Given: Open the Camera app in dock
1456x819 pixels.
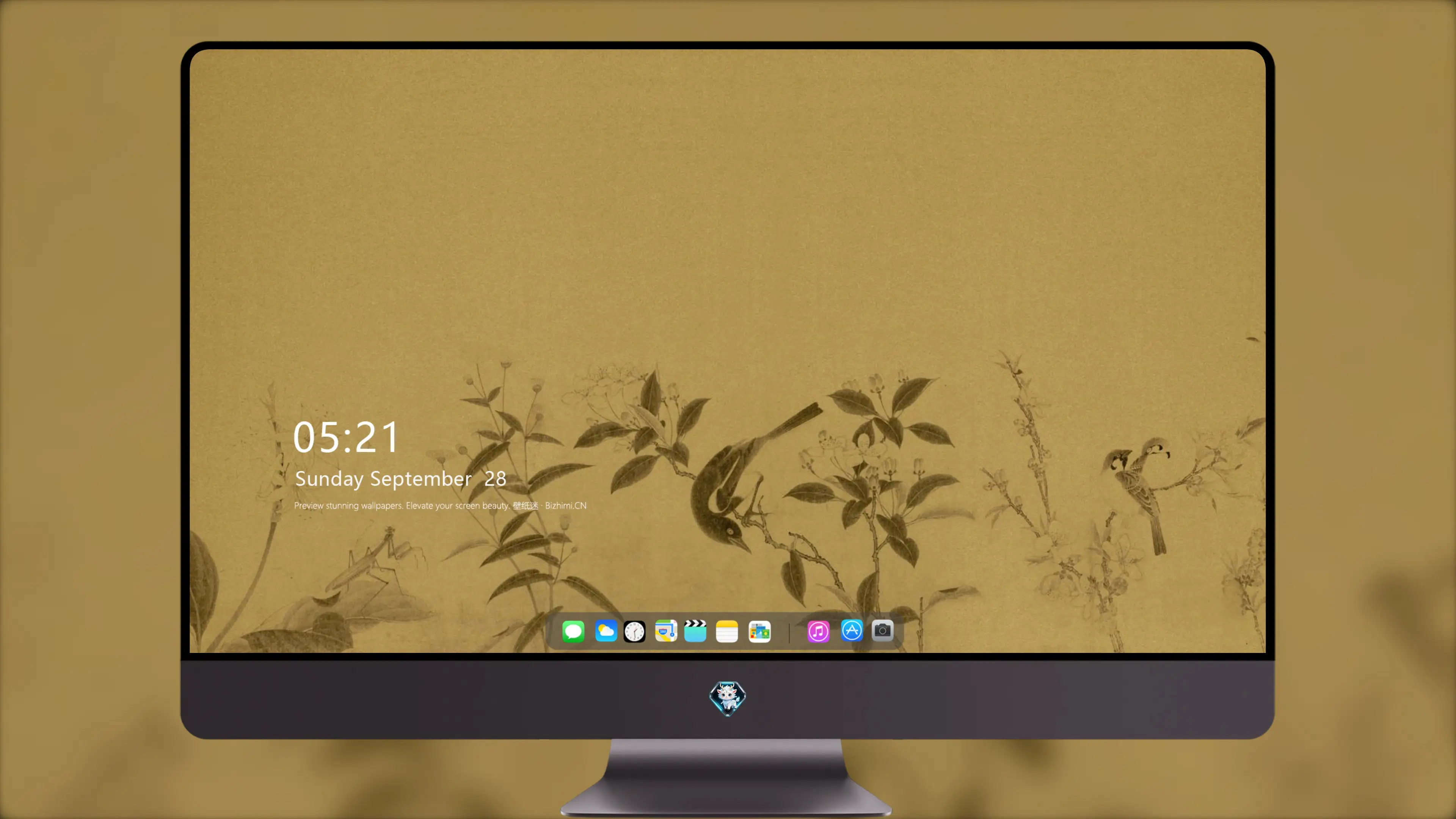Looking at the screenshot, I should click(882, 630).
